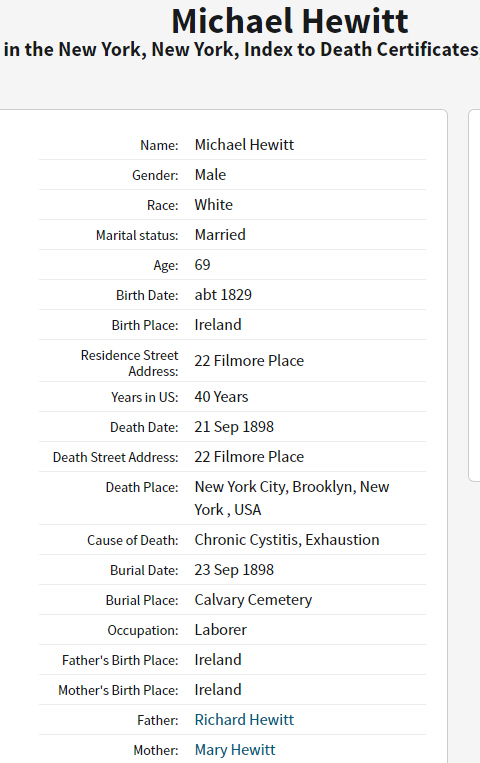Click the Race value White
This screenshot has height=763, width=480.
click(x=214, y=205)
